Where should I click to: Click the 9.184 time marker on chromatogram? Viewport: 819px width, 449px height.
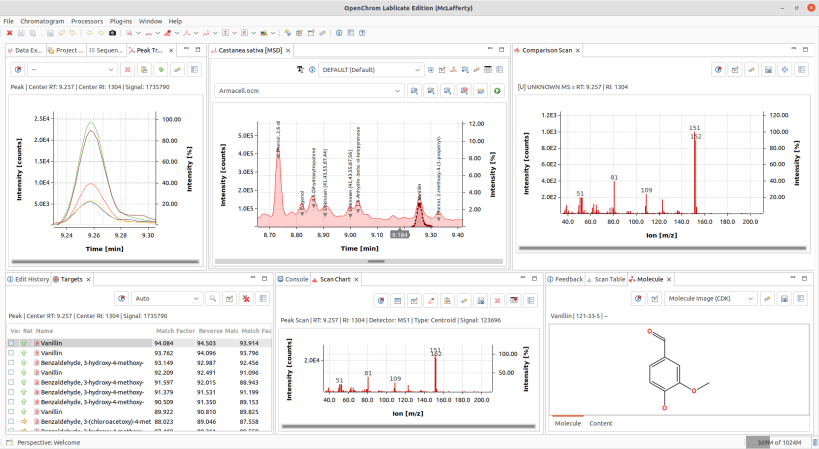point(400,235)
